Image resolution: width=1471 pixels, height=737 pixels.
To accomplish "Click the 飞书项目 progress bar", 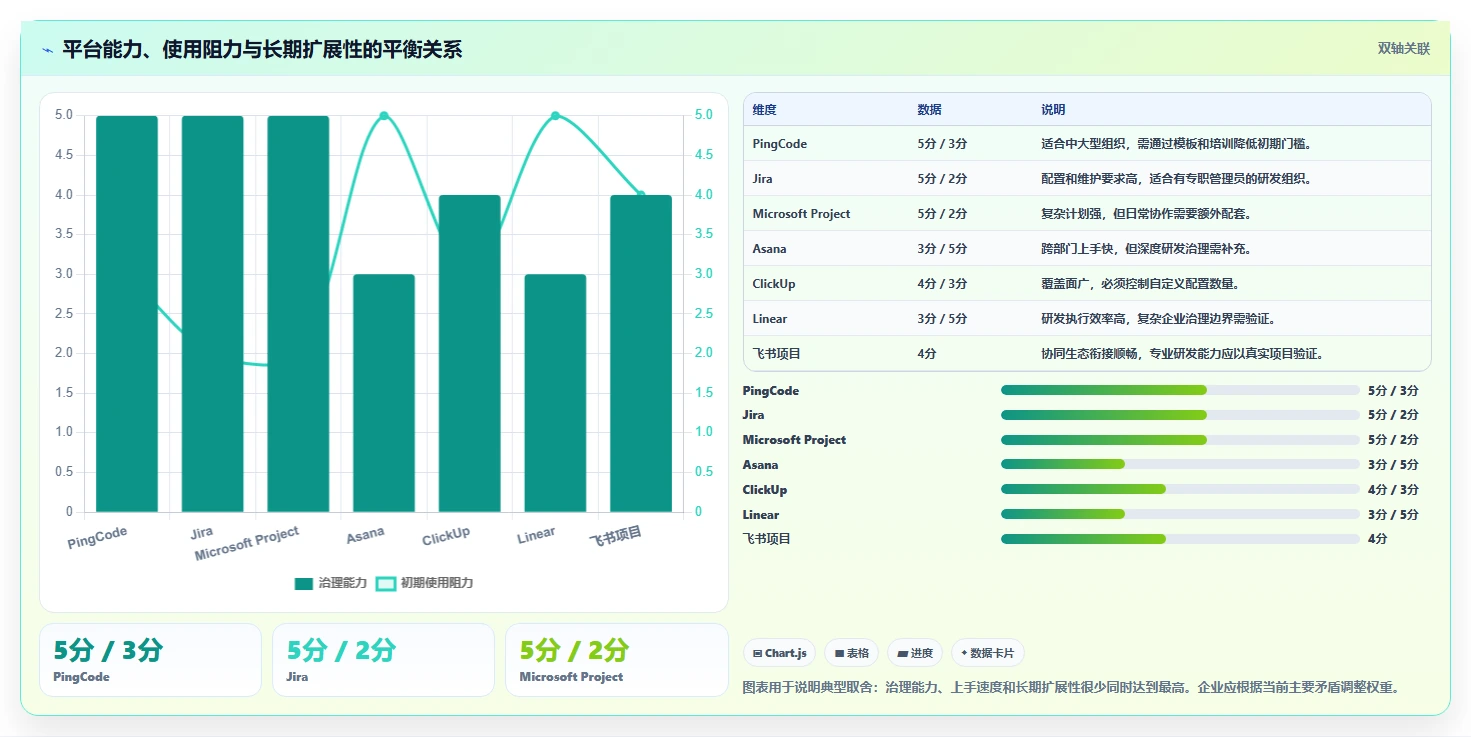I will [1180, 539].
